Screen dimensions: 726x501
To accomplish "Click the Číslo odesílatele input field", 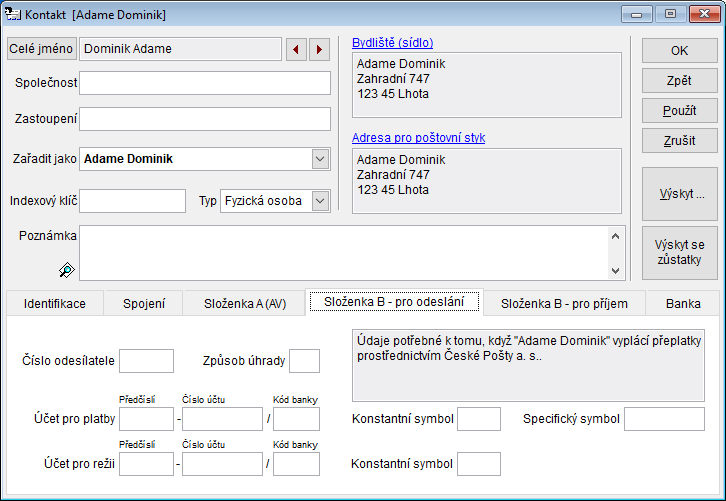I will [146, 361].
